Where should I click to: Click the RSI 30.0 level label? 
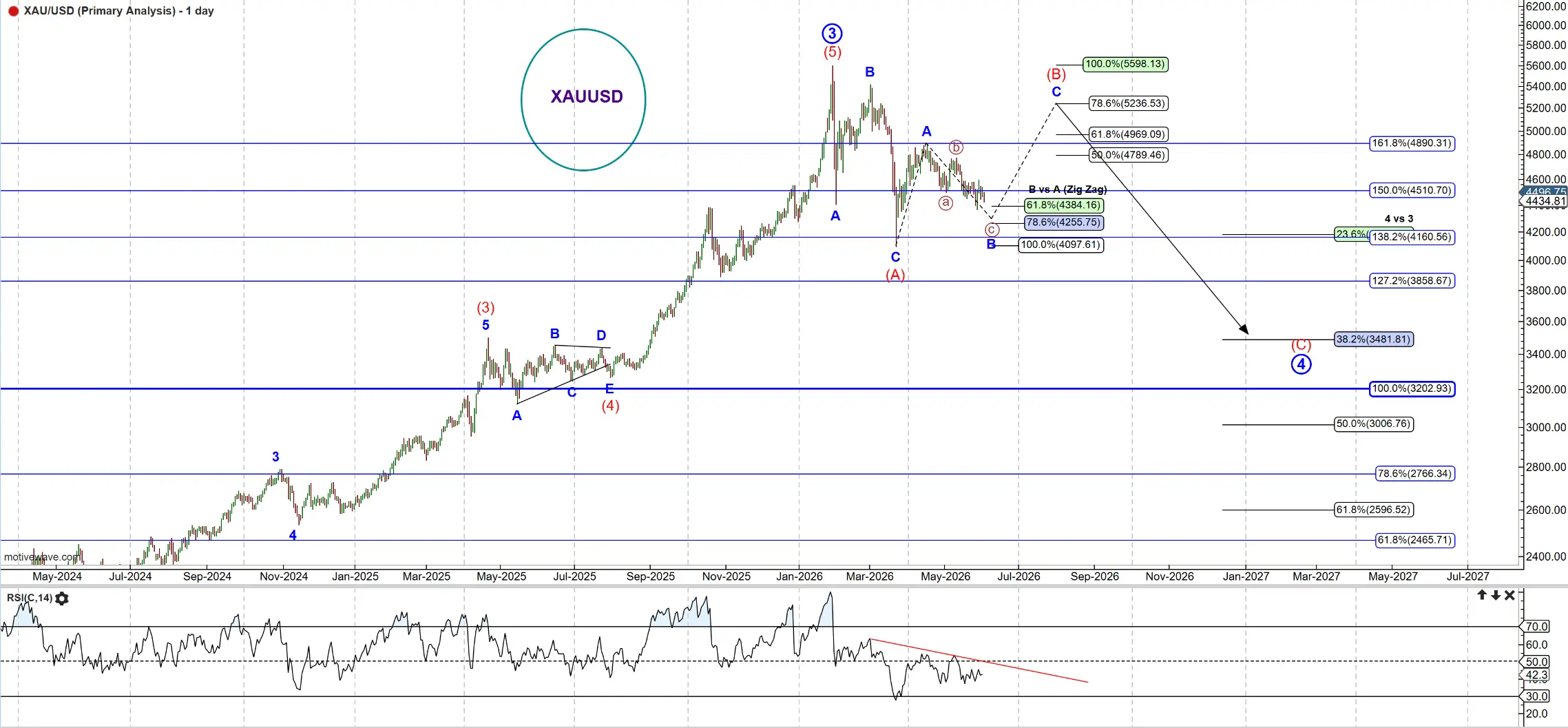[1536, 696]
